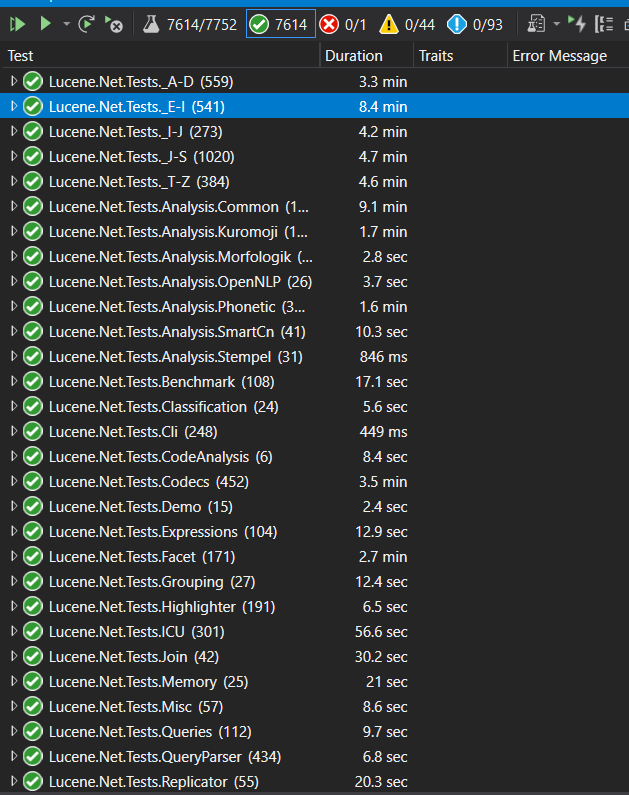Open the Group By hierarchy icon
Screen dimensions: 629x795
[x=604, y=24]
